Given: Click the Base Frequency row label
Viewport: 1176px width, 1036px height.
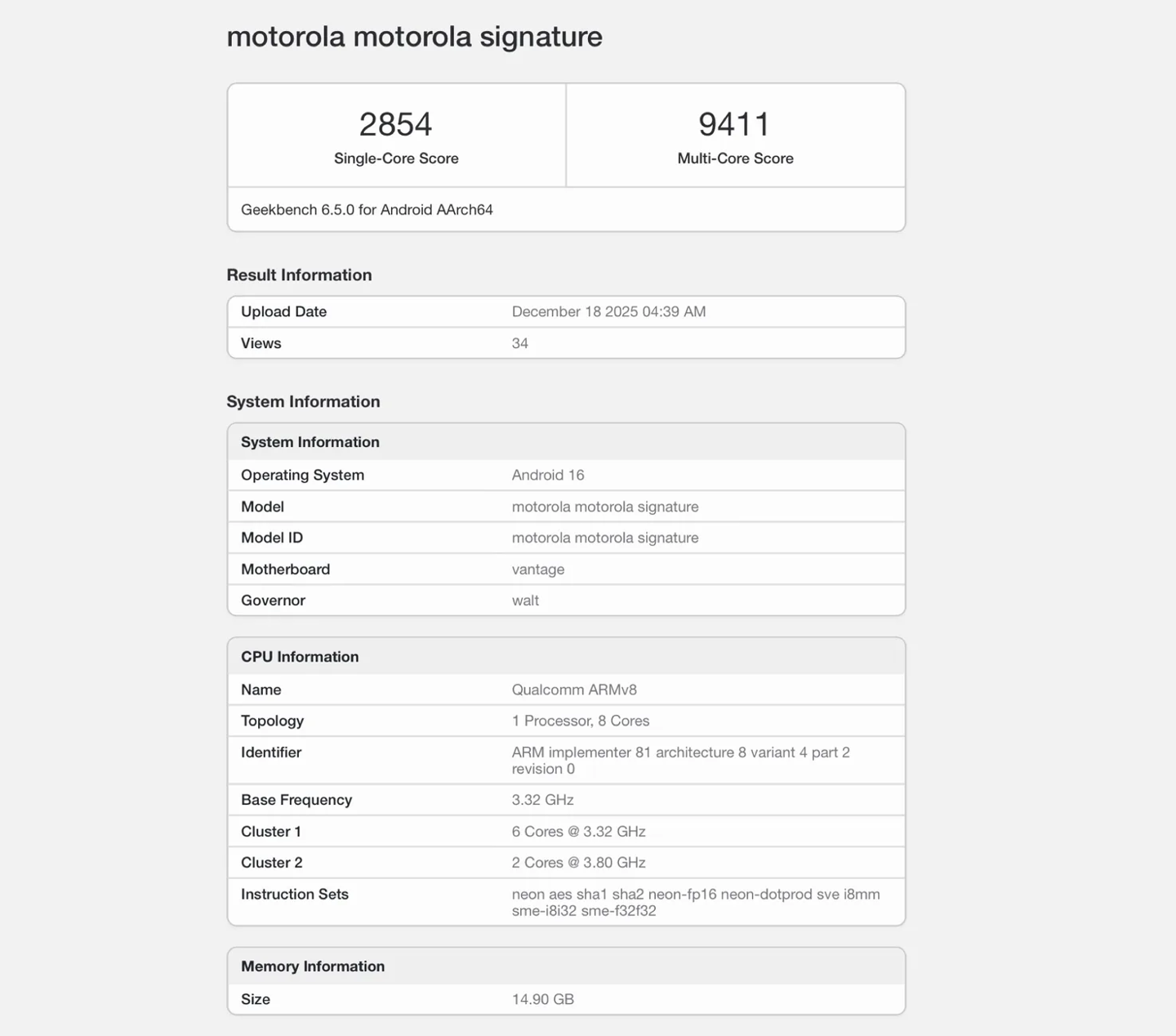Looking at the screenshot, I should click(x=296, y=801).
